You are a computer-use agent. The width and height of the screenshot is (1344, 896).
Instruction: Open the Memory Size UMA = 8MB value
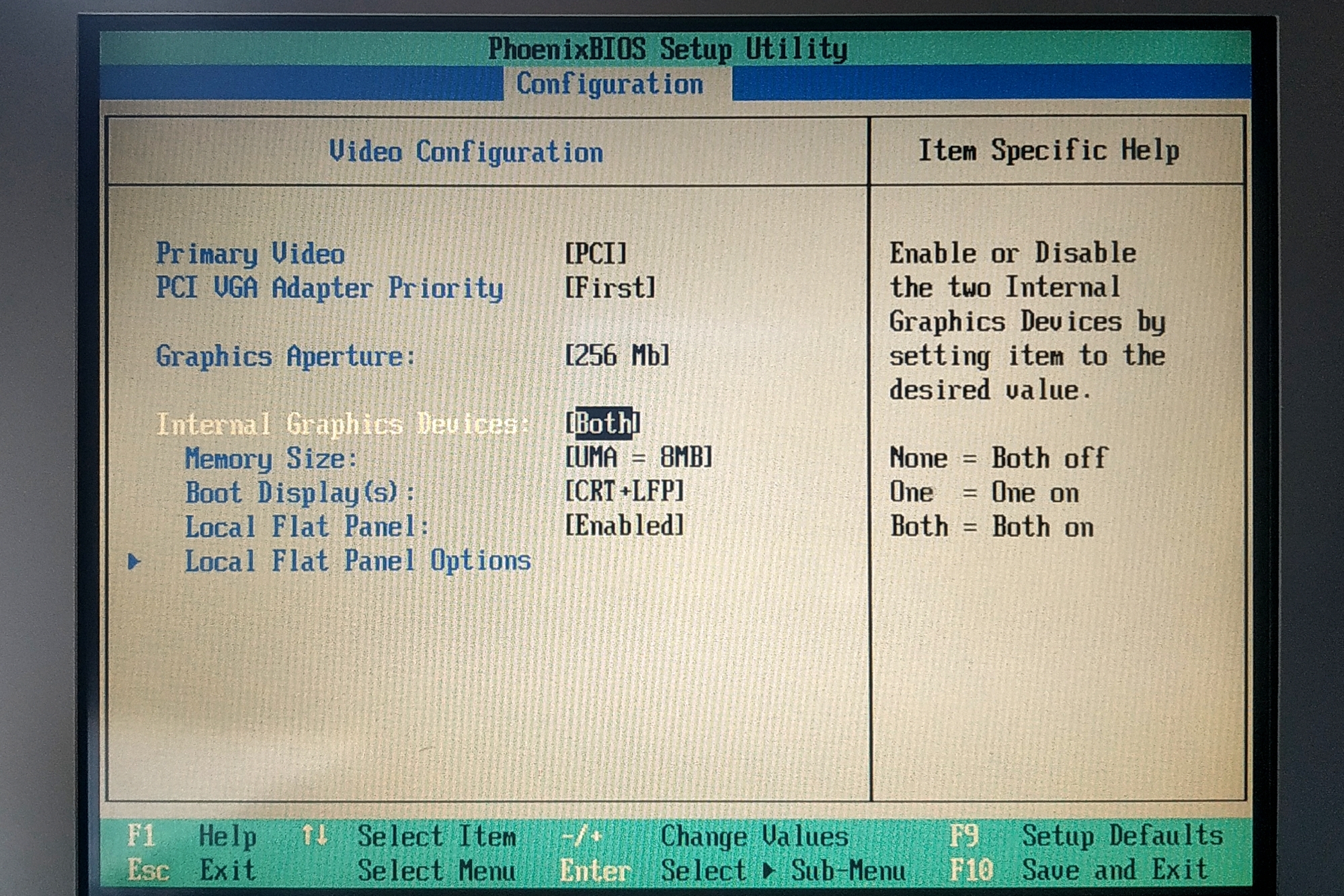[x=639, y=458]
